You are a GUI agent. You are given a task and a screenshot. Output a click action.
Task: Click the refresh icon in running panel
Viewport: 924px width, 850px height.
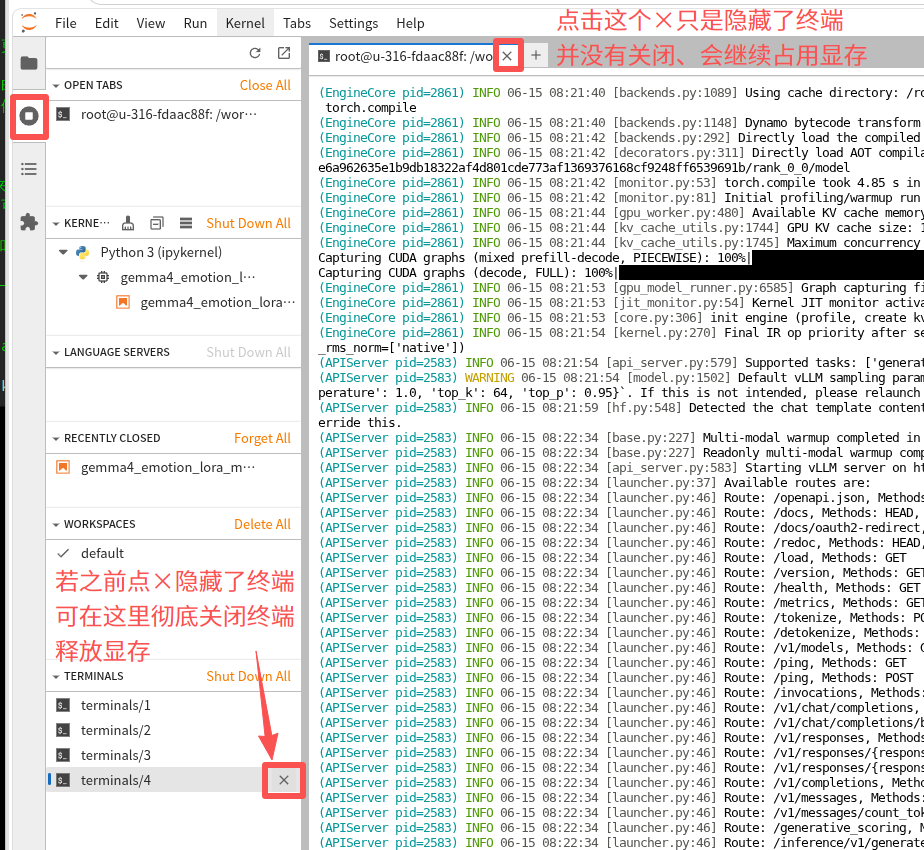click(x=255, y=53)
